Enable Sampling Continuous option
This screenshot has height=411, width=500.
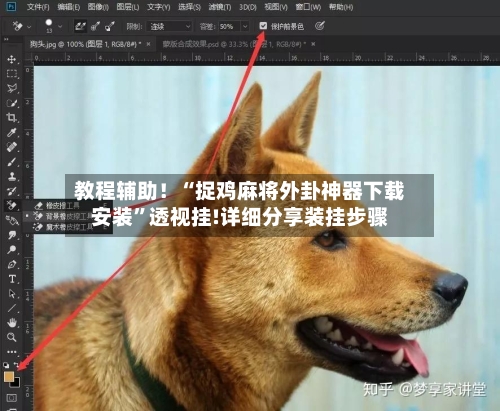[x=80, y=26]
